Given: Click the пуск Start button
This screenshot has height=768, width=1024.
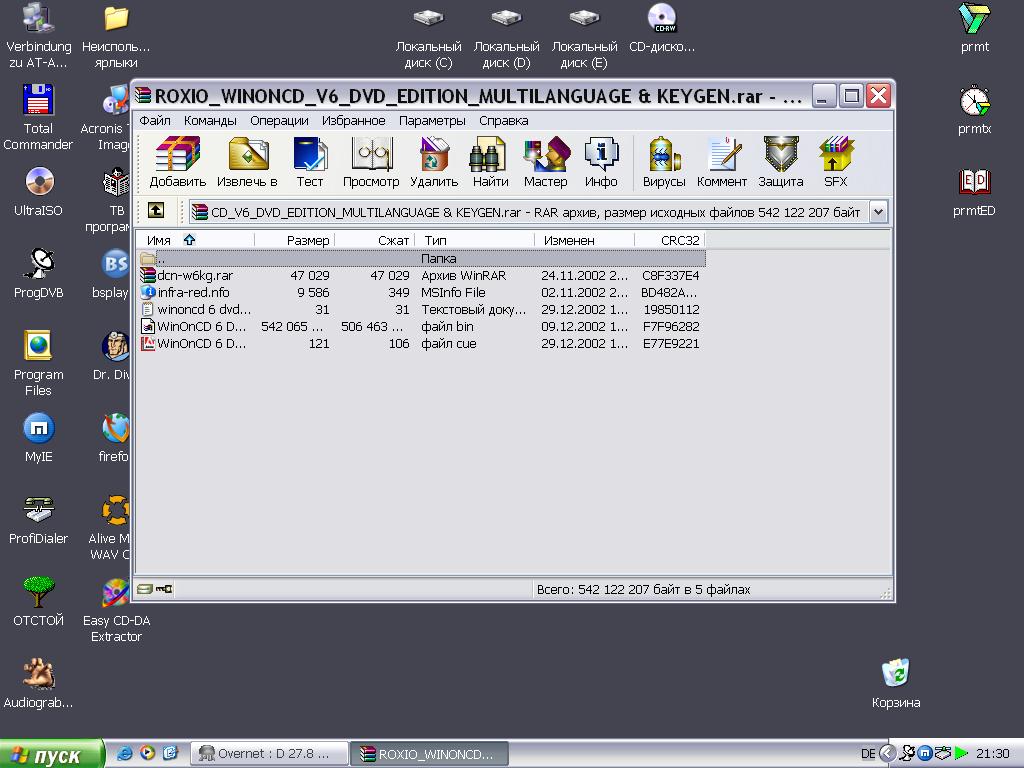Looking at the screenshot, I should (52, 754).
